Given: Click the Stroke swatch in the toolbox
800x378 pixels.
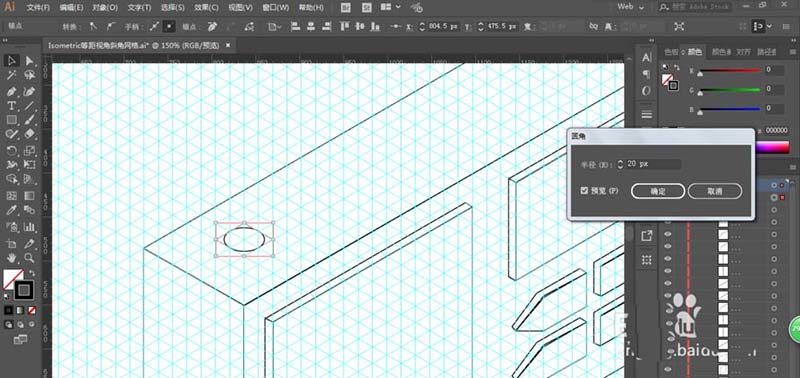Looking at the screenshot, I should pyautogui.click(x=23, y=290).
